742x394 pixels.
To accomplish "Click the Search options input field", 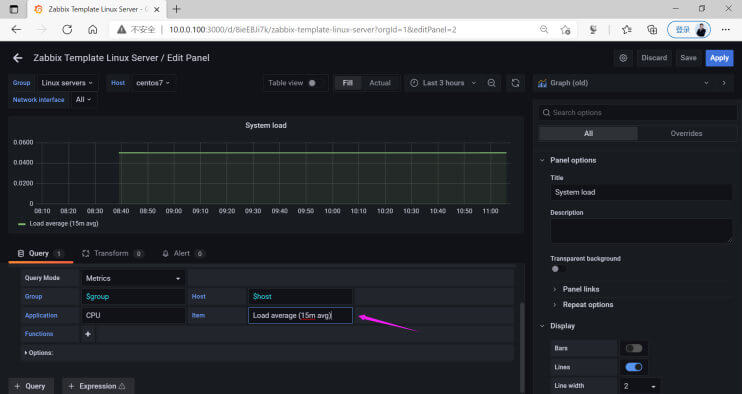I will (x=637, y=113).
